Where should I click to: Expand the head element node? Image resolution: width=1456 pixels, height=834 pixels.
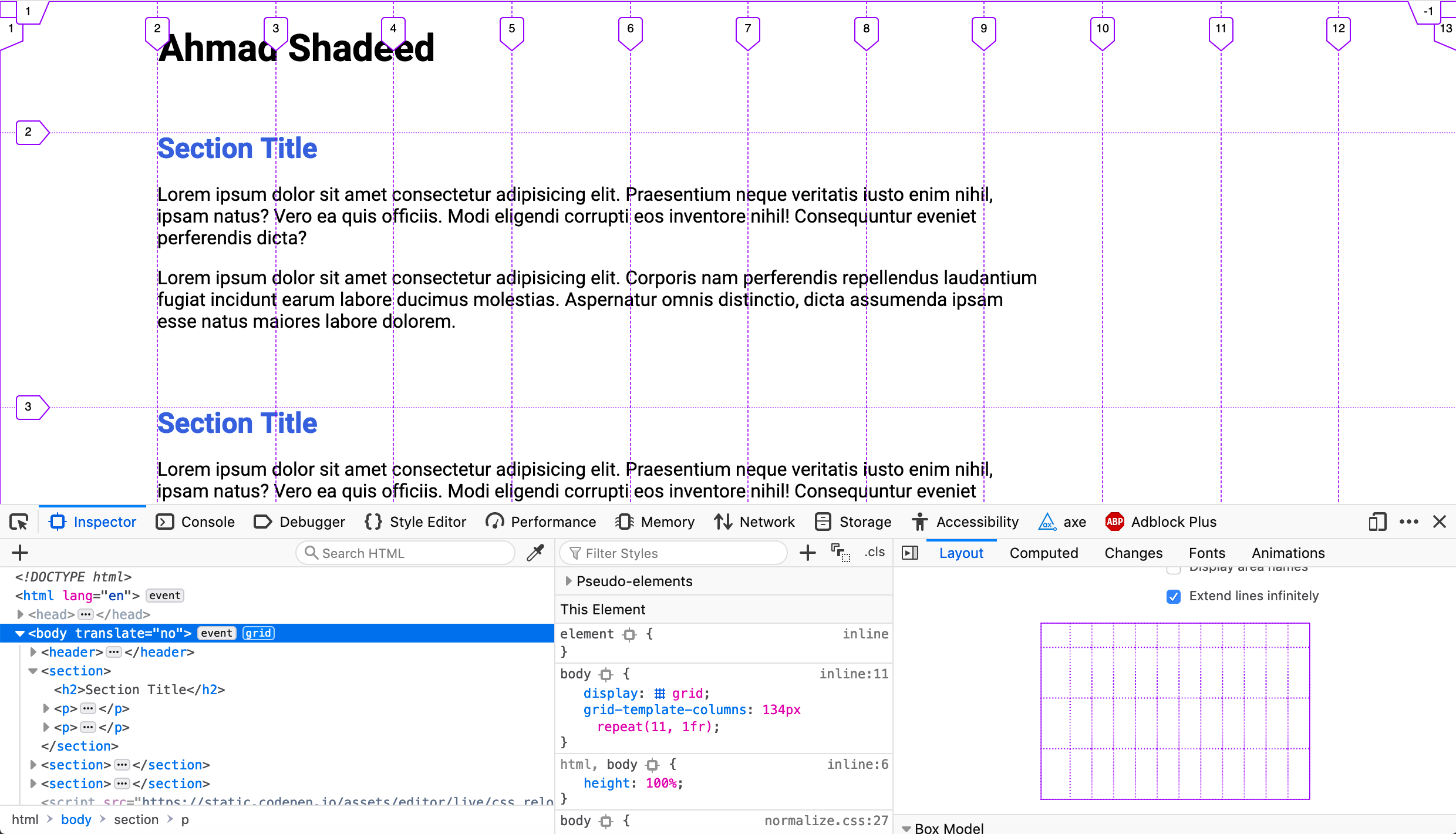(21, 614)
